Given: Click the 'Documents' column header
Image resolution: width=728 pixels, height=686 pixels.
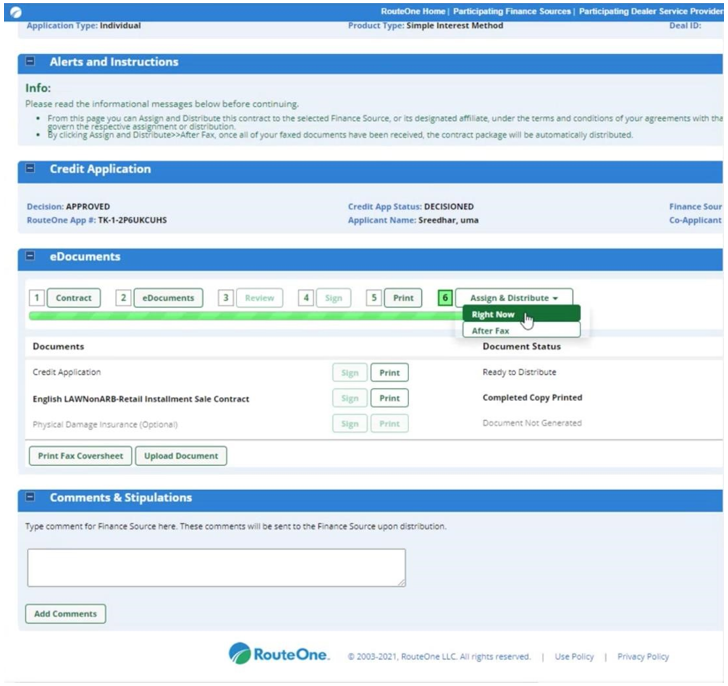Looking at the screenshot, I should [x=58, y=346].
